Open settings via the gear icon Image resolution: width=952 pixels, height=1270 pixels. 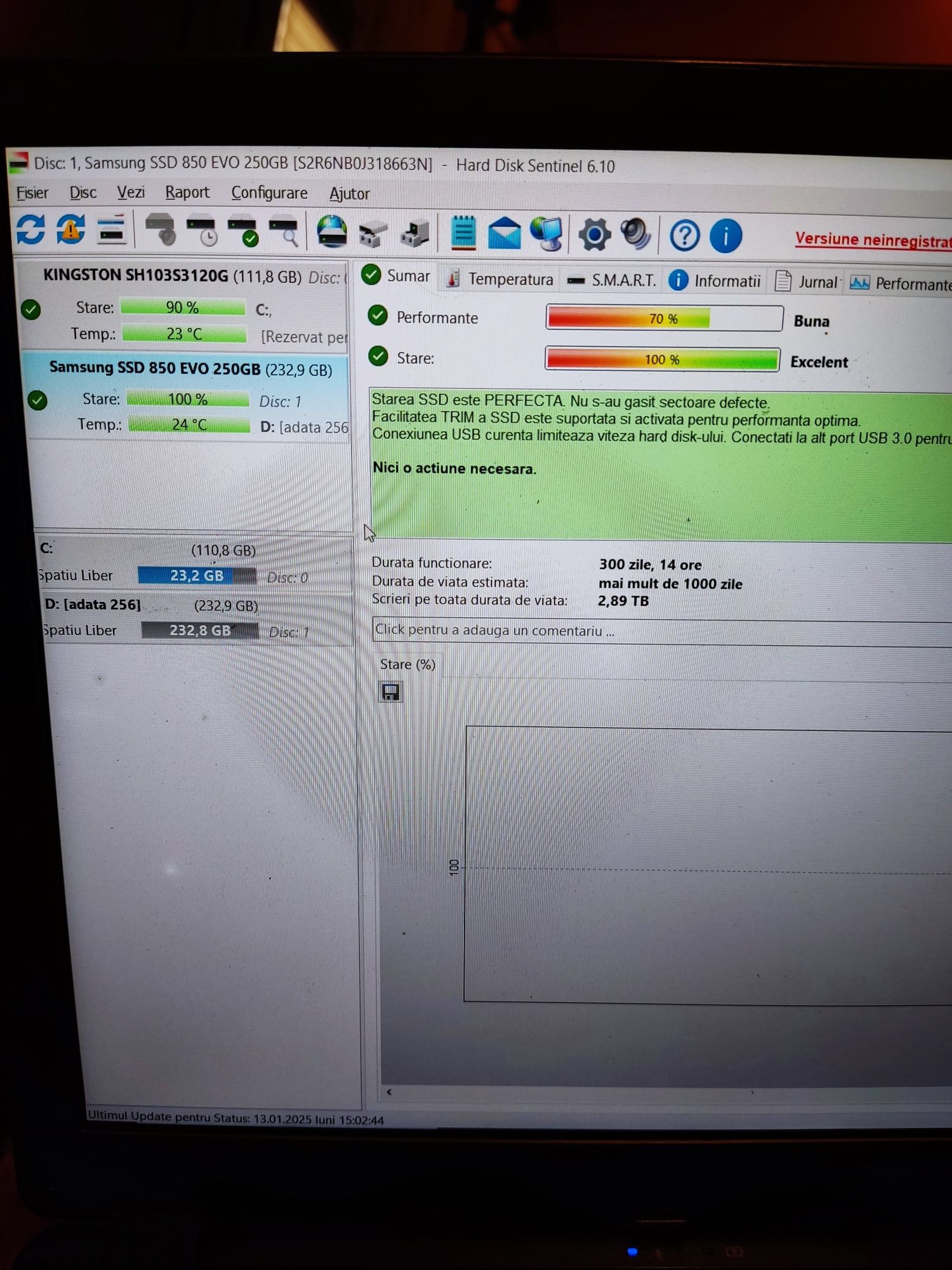[x=595, y=235]
